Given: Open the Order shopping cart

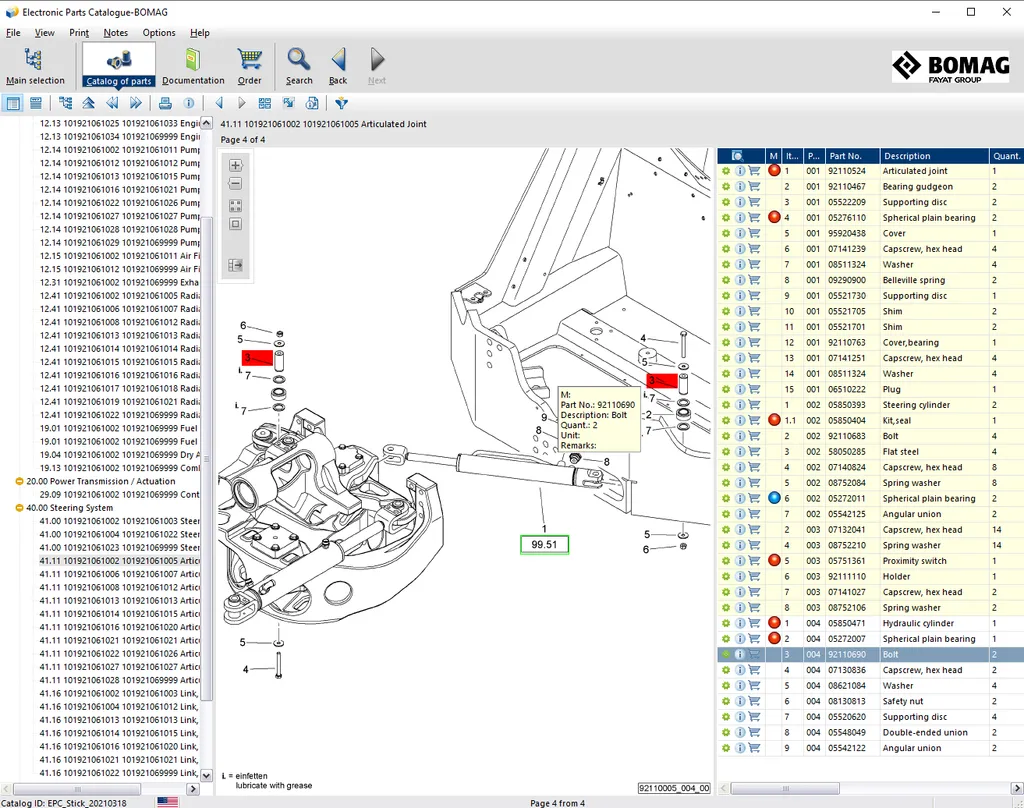Looking at the screenshot, I should (249, 66).
